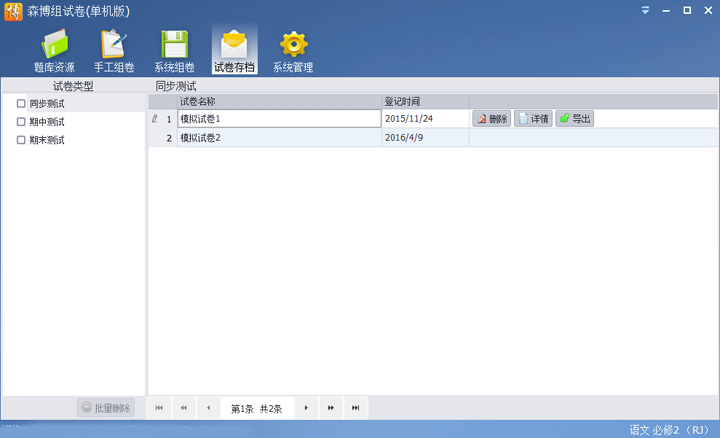
Task: Click the 模拟试卷1 name edit field
Action: pos(279,119)
